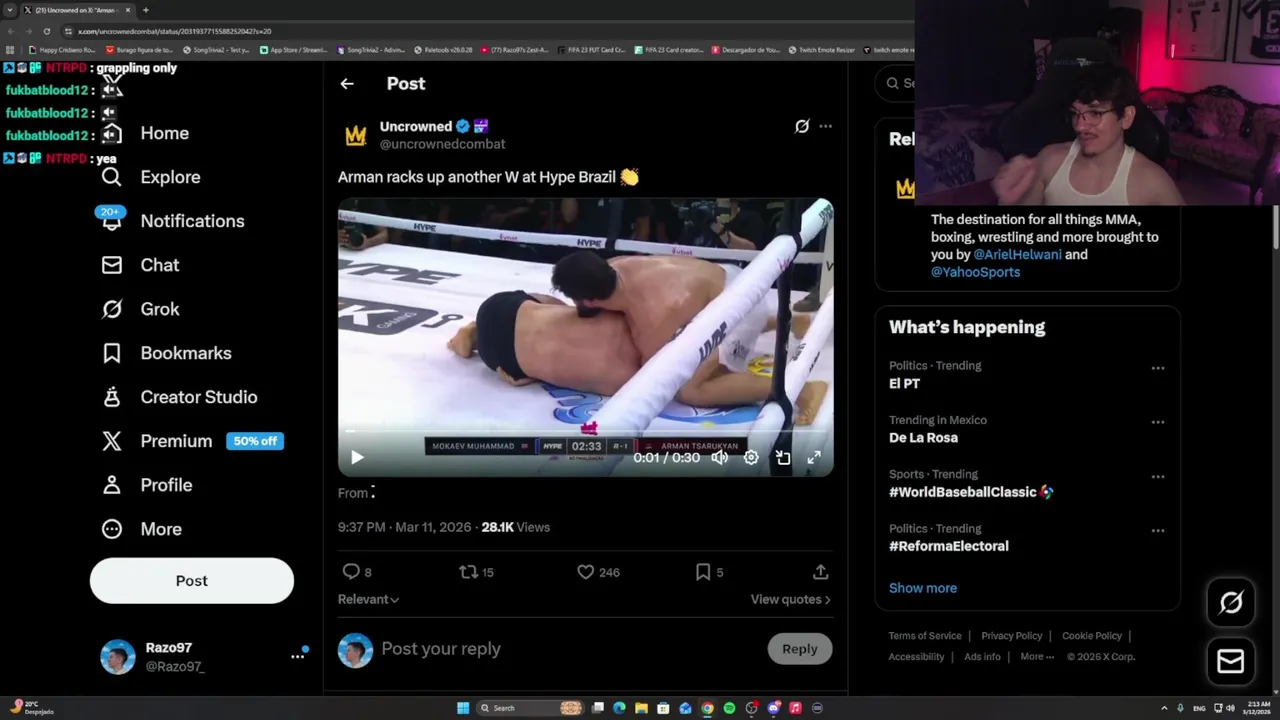Open video settings gear
The height and width of the screenshot is (720, 1280).
pos(751,457)
